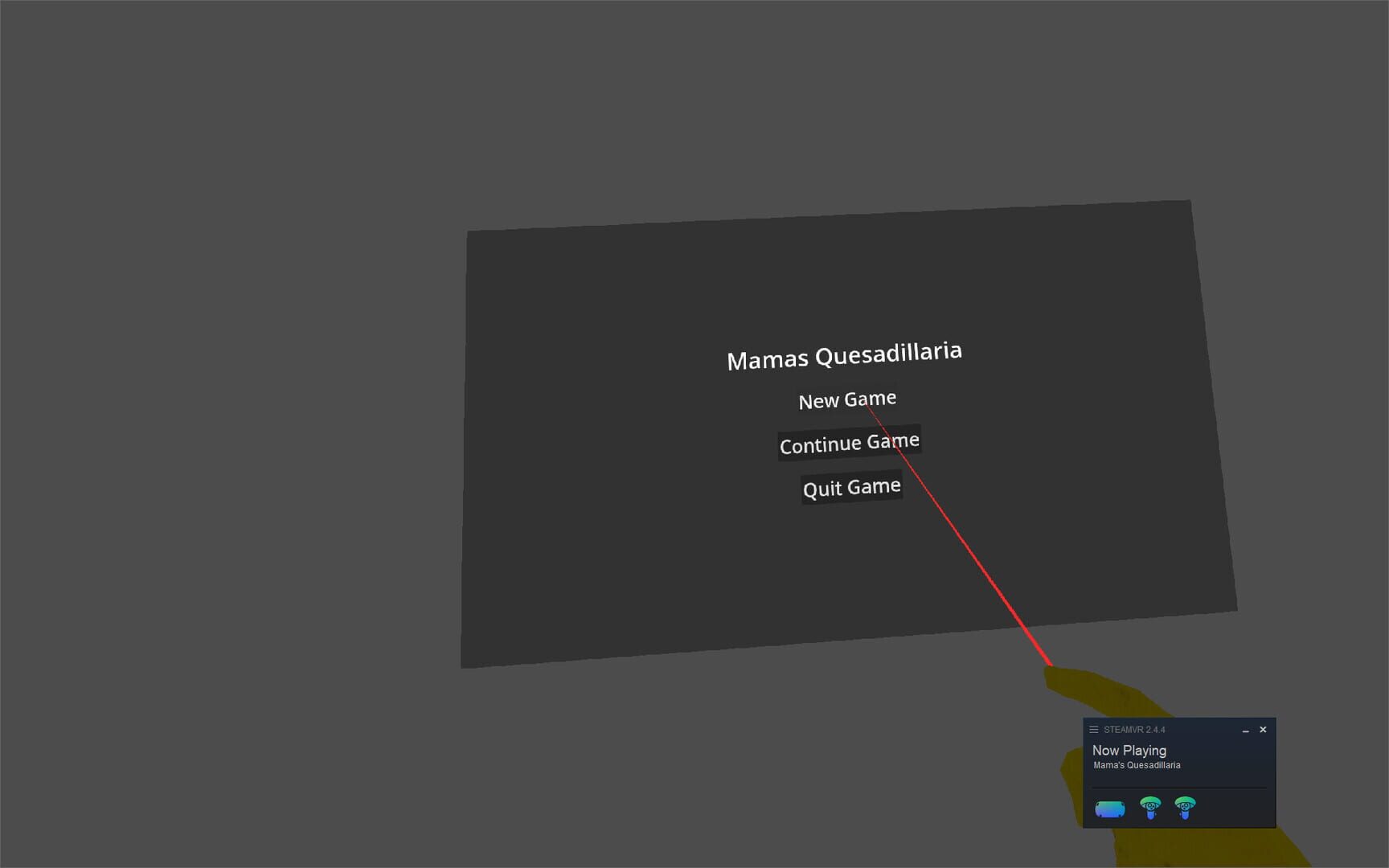Select the second controller status icon

[x=1185, y=807]
